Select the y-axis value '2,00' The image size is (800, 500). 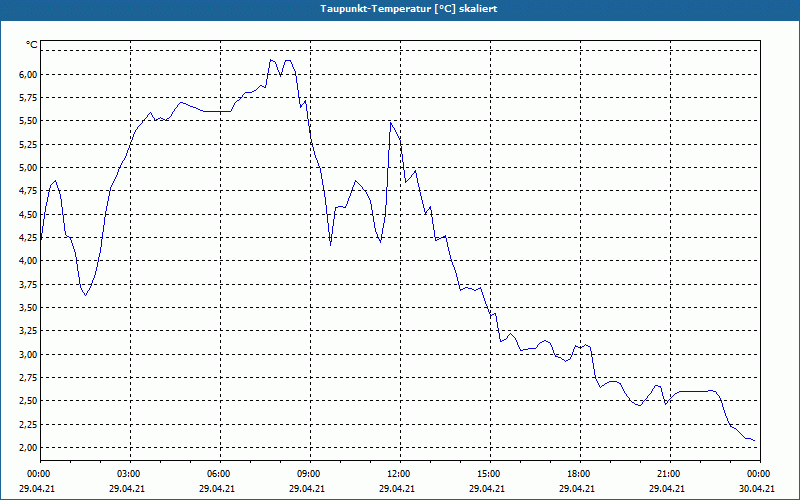(29, 447)
